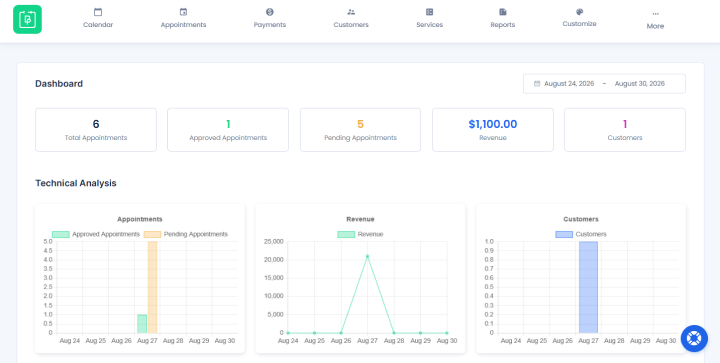Toggle Revenue legend swatch
The width and height of the screenshot is (720, 363).
[x=346, y=234]
